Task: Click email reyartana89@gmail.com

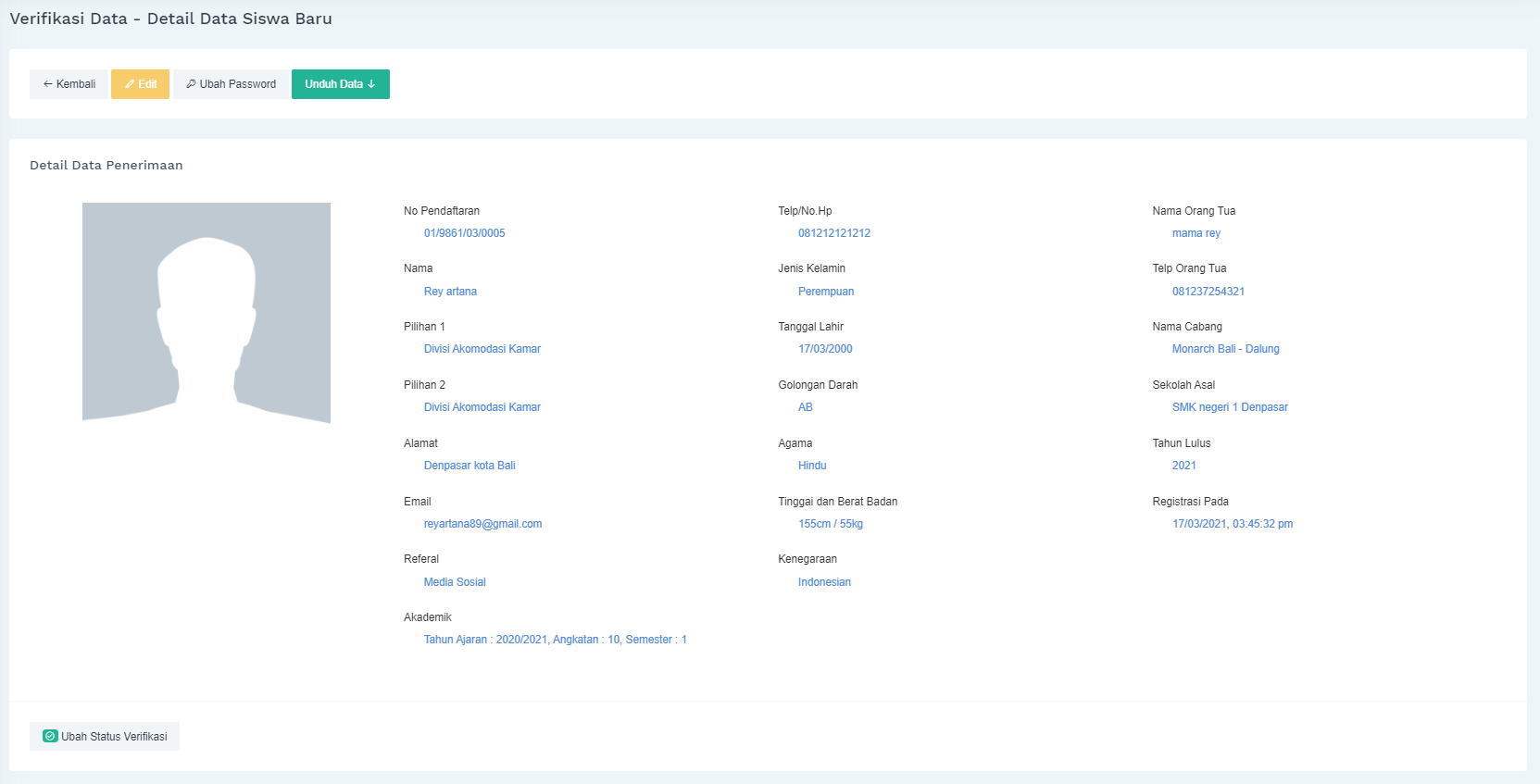Action: (482, 524)
